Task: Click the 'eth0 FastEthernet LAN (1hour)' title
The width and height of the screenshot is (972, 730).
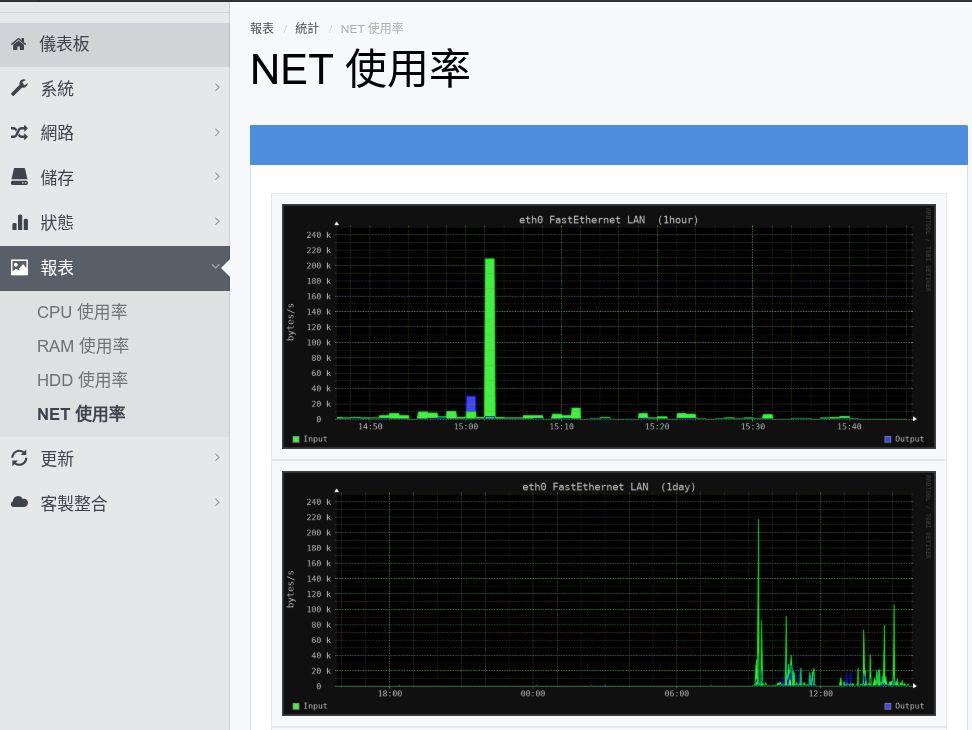Action: click(609, 220)
